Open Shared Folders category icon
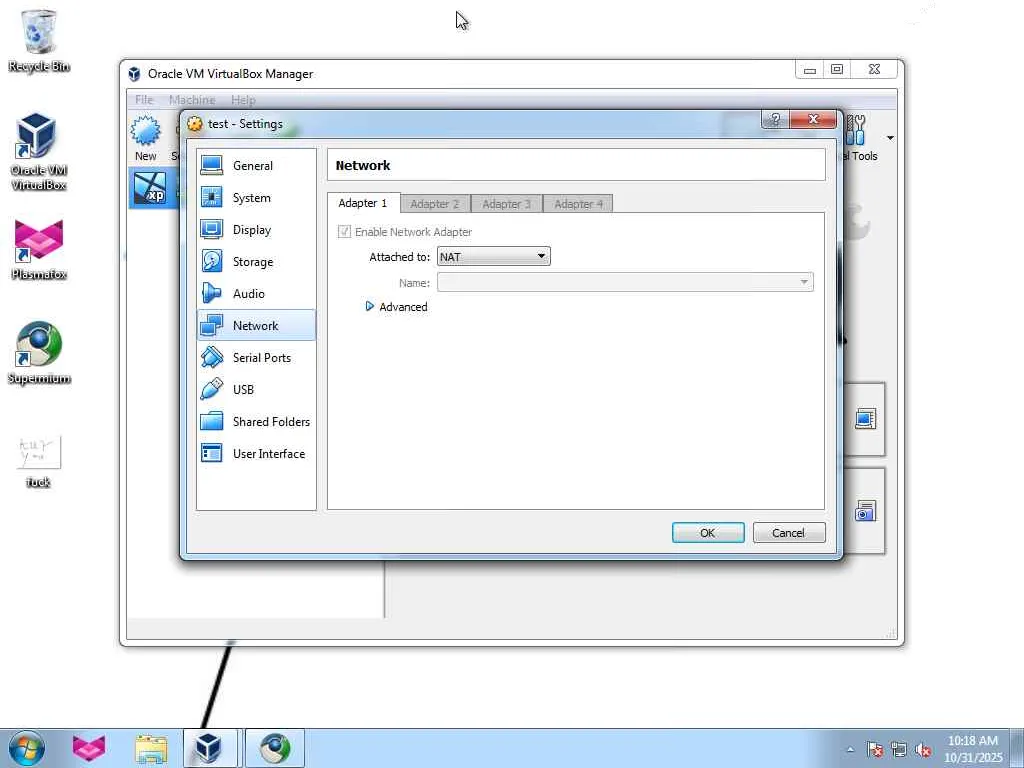 (212, 421)
